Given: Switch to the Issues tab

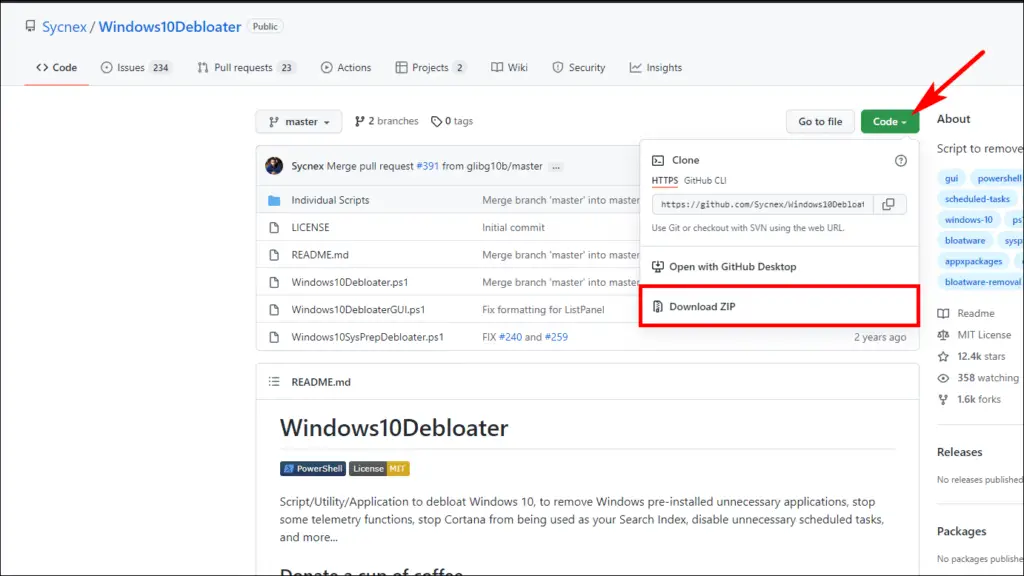Looking at the screenshot, I should [135, 67].
